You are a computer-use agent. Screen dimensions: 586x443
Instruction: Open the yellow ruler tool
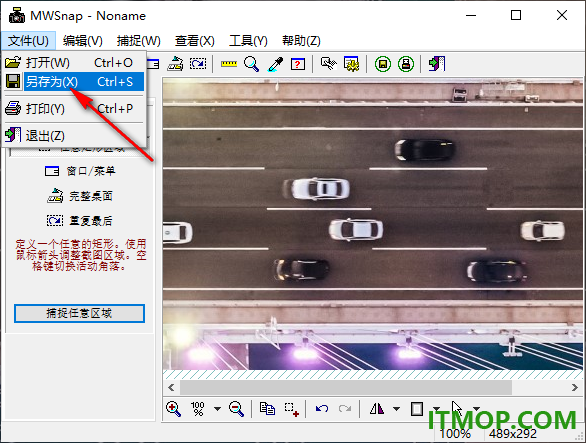click(229, 64)
